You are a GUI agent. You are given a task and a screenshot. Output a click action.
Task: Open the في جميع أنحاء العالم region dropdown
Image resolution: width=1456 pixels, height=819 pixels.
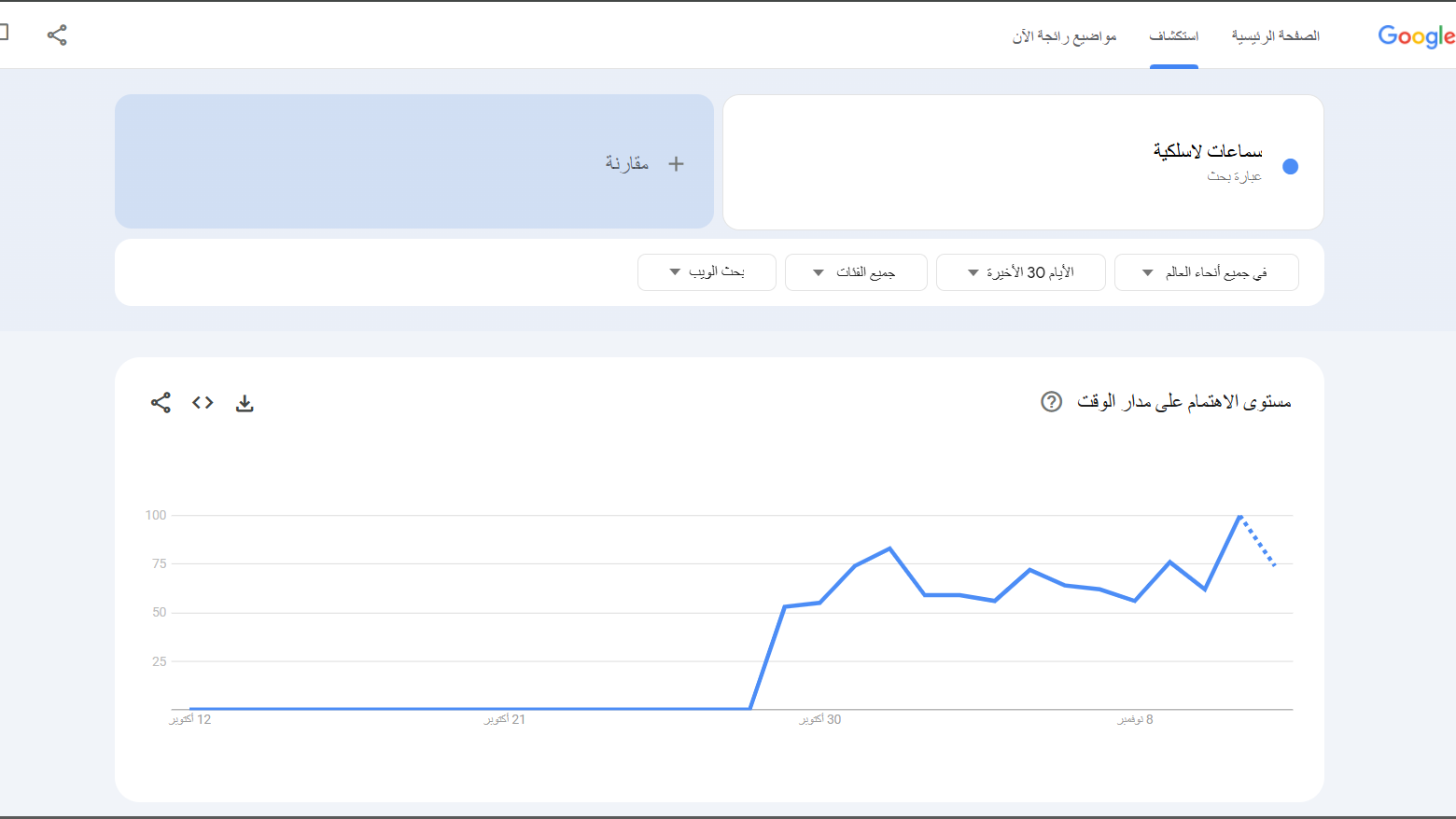click(x=1206, y=271)
